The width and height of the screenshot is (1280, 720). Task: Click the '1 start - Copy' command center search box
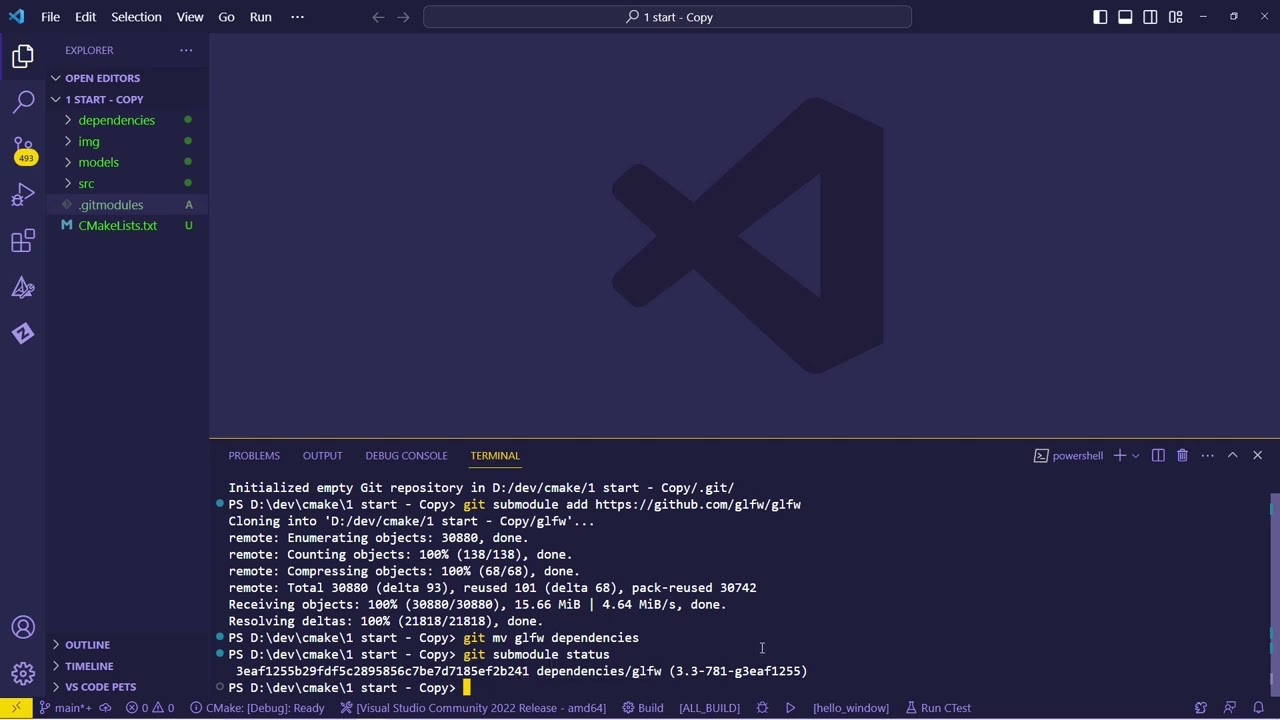tap(667, 17)
